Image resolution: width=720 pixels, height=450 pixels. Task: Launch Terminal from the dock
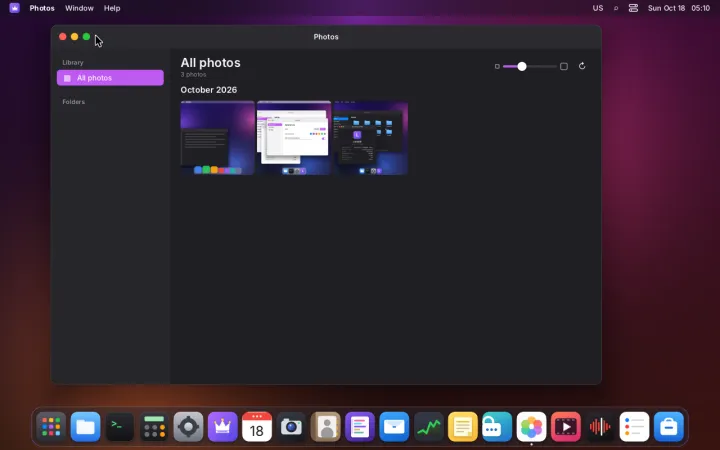[x=120, y=427]
